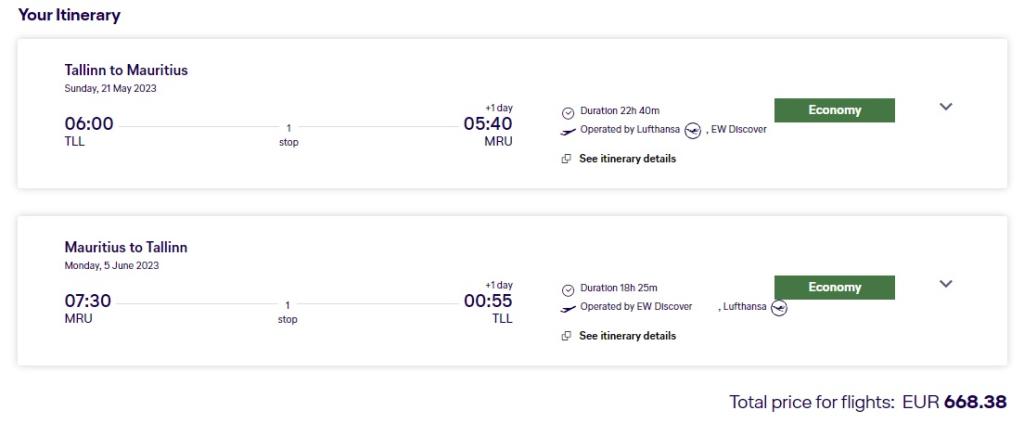This screenshot has width=1024, height=436.
Task: Click the 1 stop label on the return flight
Action: pyautogui.click(x=288, y=312)
